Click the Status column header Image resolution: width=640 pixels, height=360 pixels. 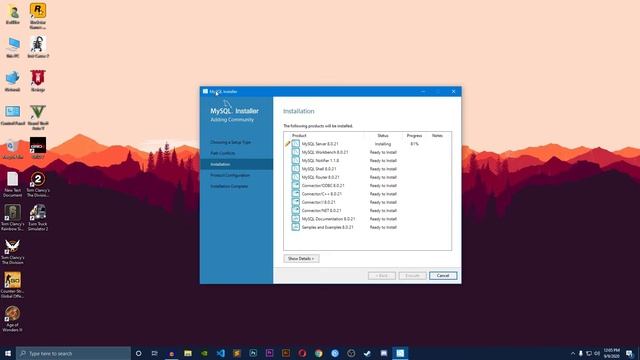pyautogui.click(x=383, y=136)
